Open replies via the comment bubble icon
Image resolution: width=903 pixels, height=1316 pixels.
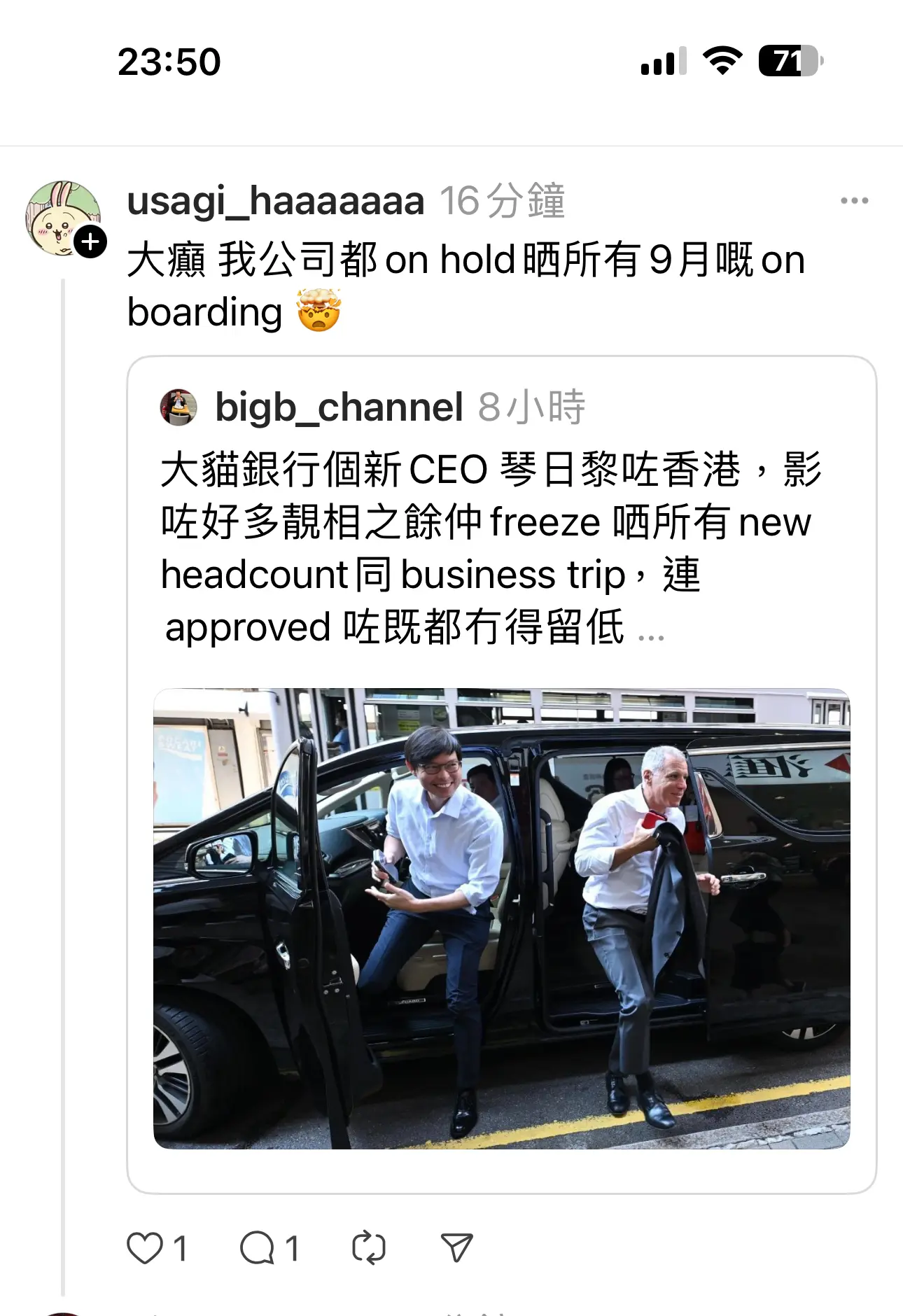click(257, 1248)
